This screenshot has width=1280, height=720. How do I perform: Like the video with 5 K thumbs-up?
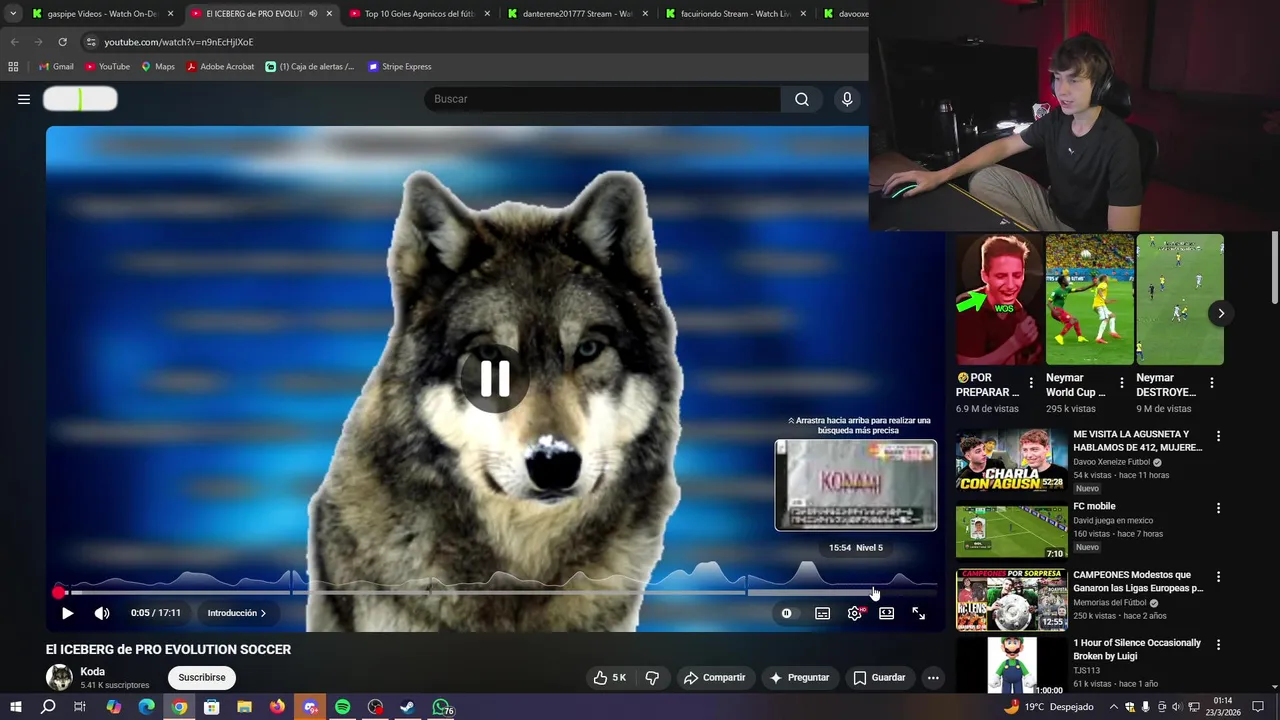pyautogui.click(x=609, y=677)
